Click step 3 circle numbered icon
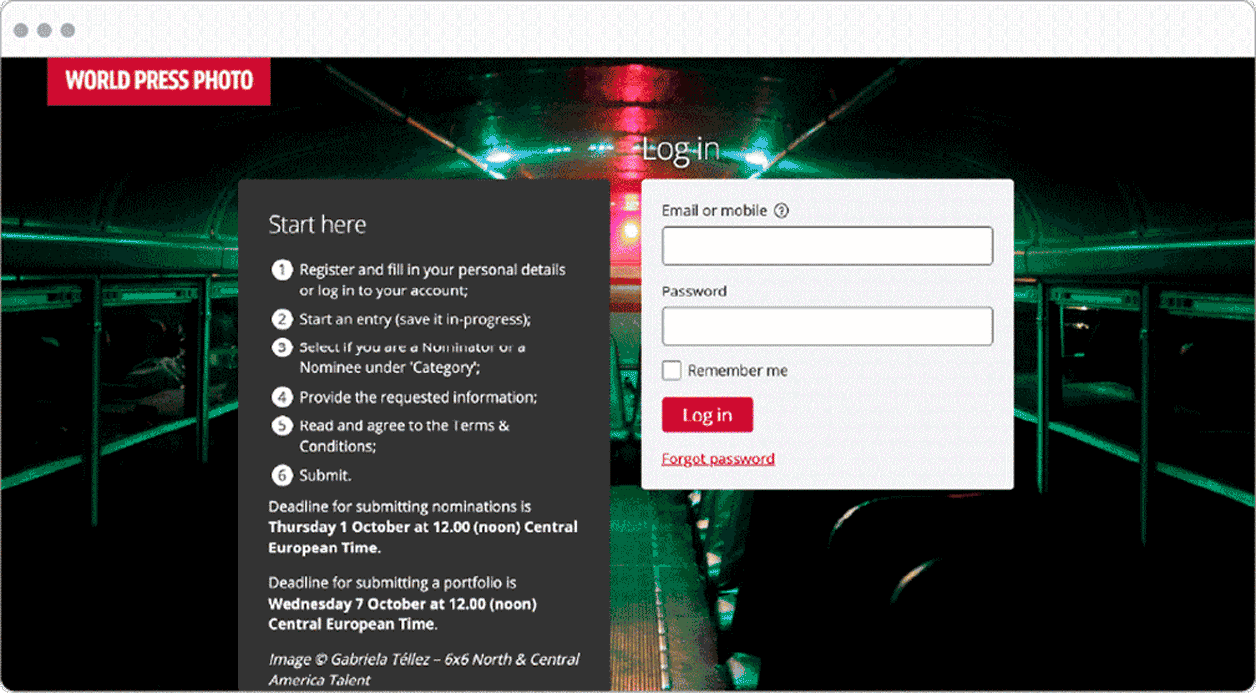The height and width of the screenshot is (693, 1256). 281,348
